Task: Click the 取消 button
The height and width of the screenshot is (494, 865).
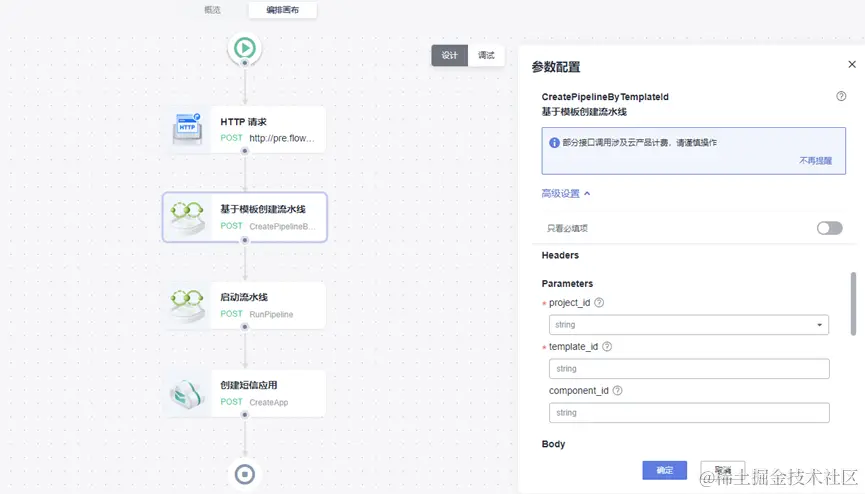Action: point(723,470)
